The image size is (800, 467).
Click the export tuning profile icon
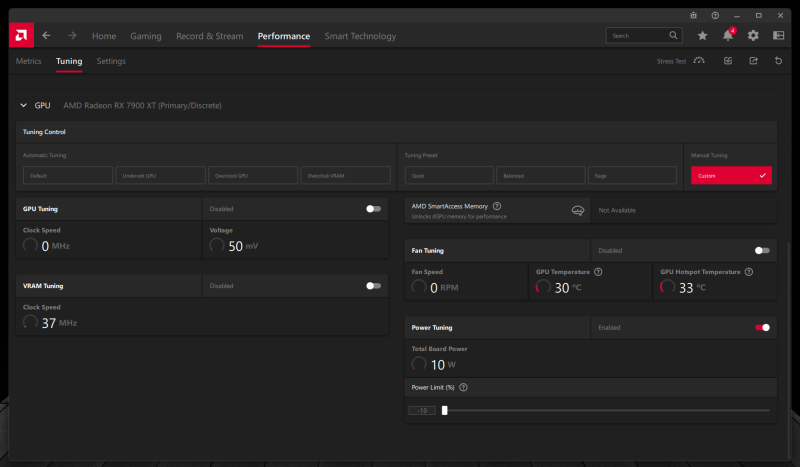[754, 61]
